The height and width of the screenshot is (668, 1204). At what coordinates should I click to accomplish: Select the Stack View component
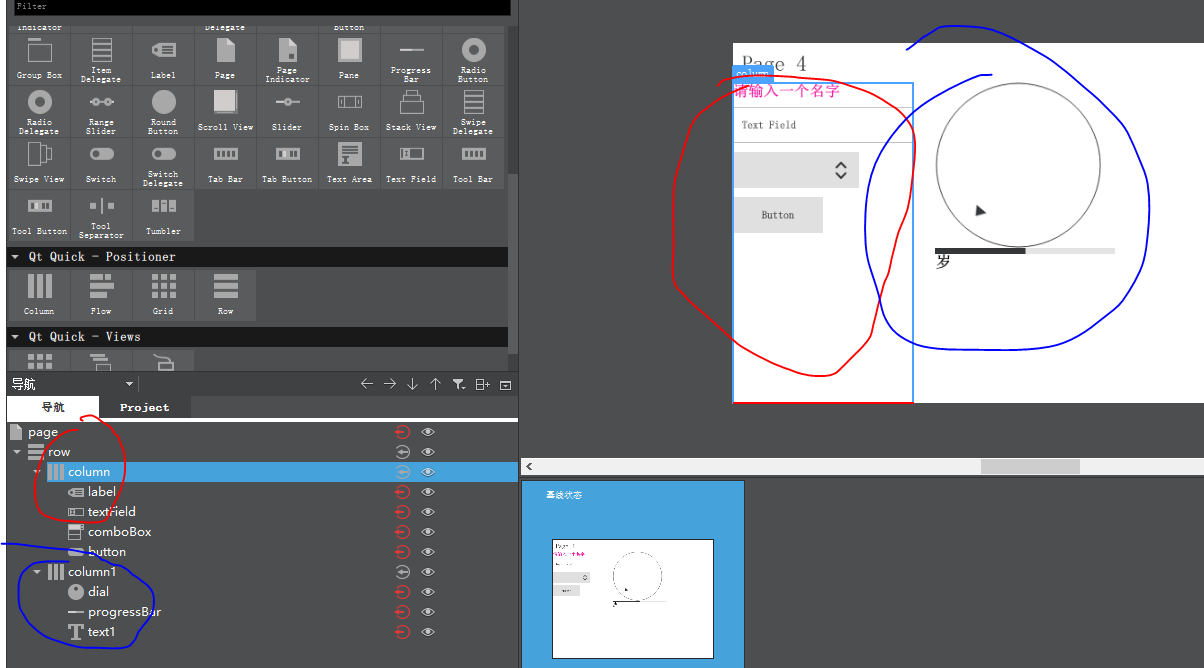(x=411, y=111)
